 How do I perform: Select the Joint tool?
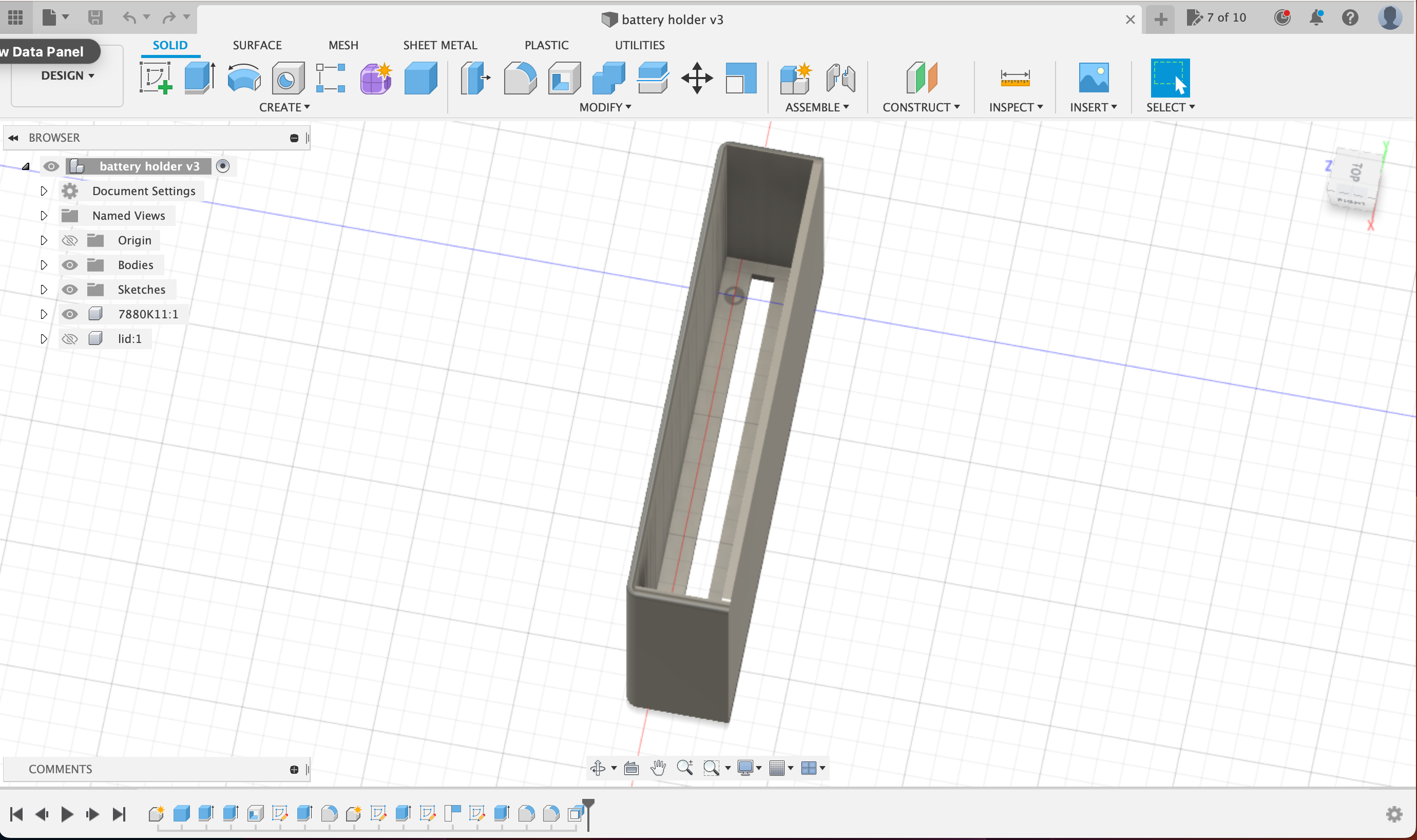click(x=840, y=78)
